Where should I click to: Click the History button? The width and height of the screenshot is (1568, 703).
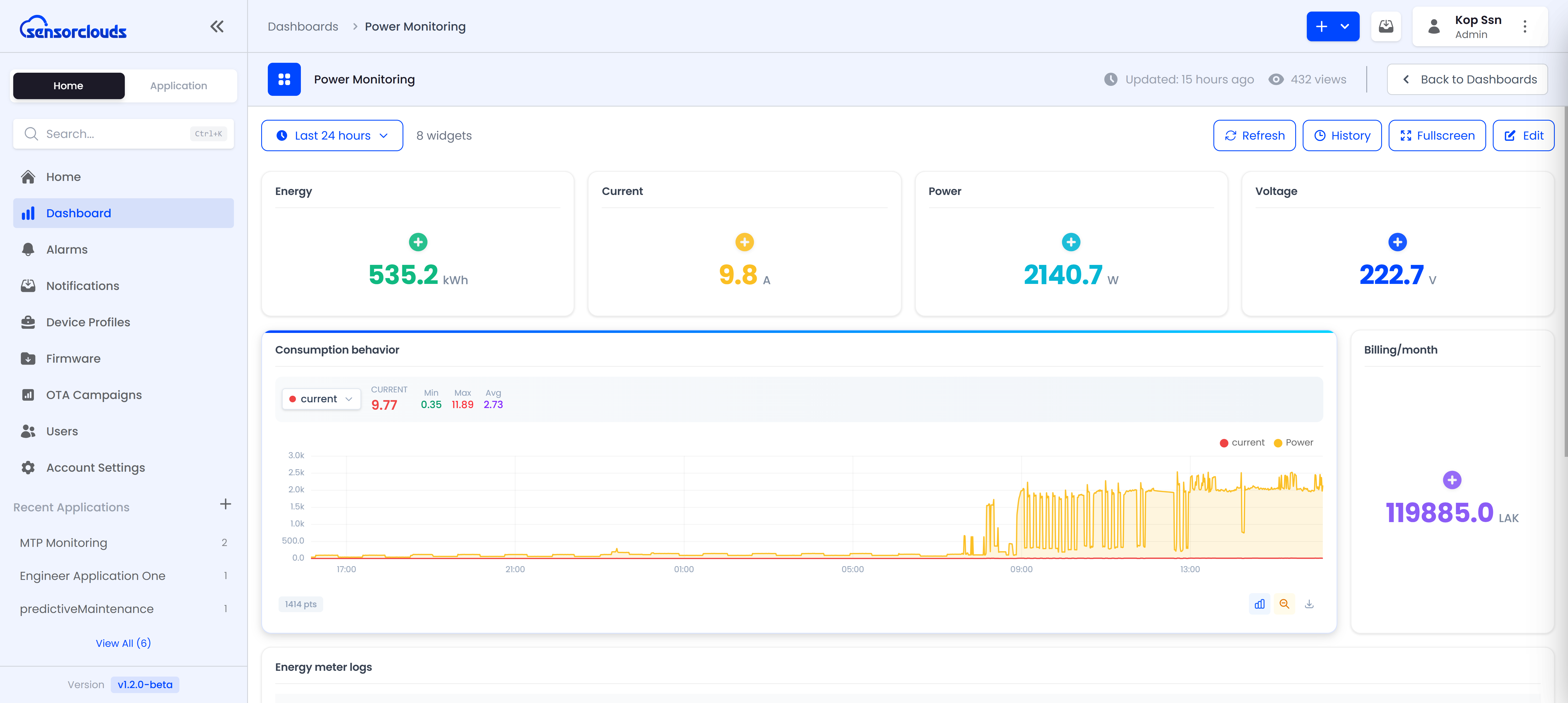1342,135
